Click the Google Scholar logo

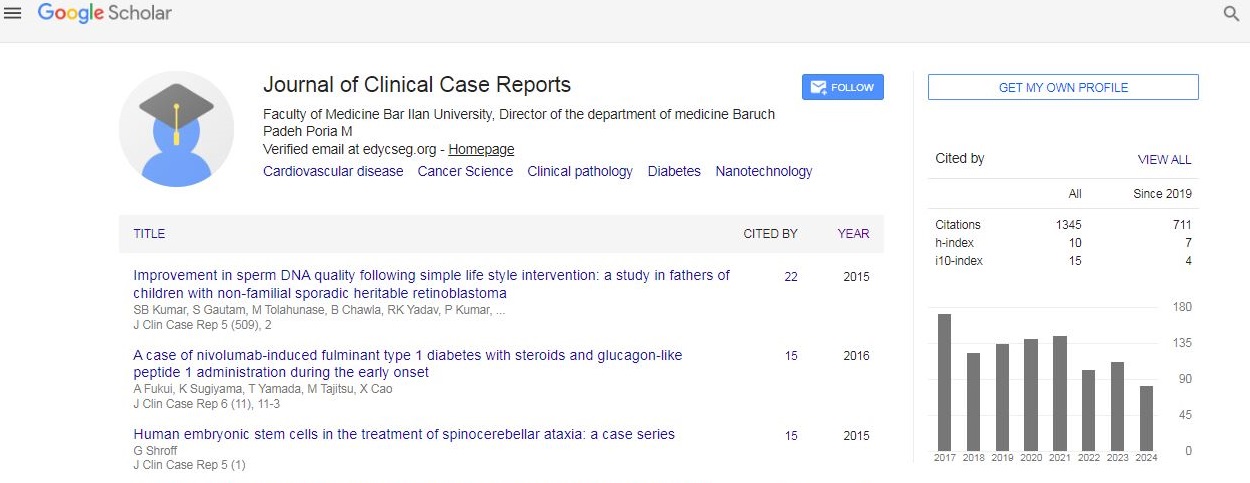coord(104,13)
